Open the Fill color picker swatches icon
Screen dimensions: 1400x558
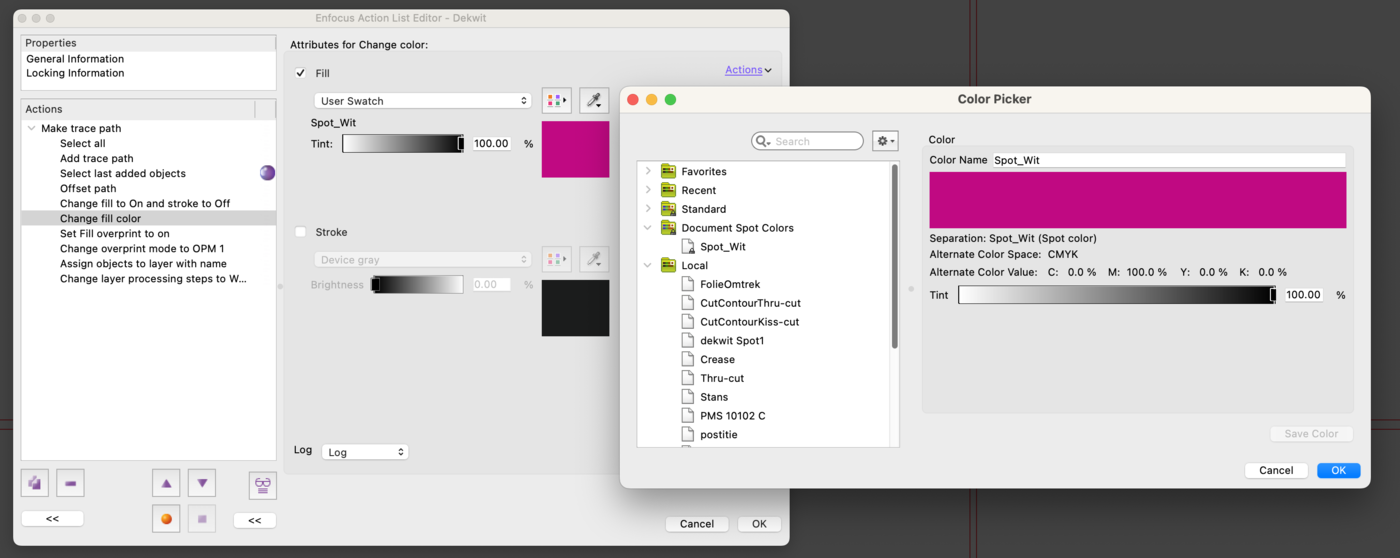[556, 100]
